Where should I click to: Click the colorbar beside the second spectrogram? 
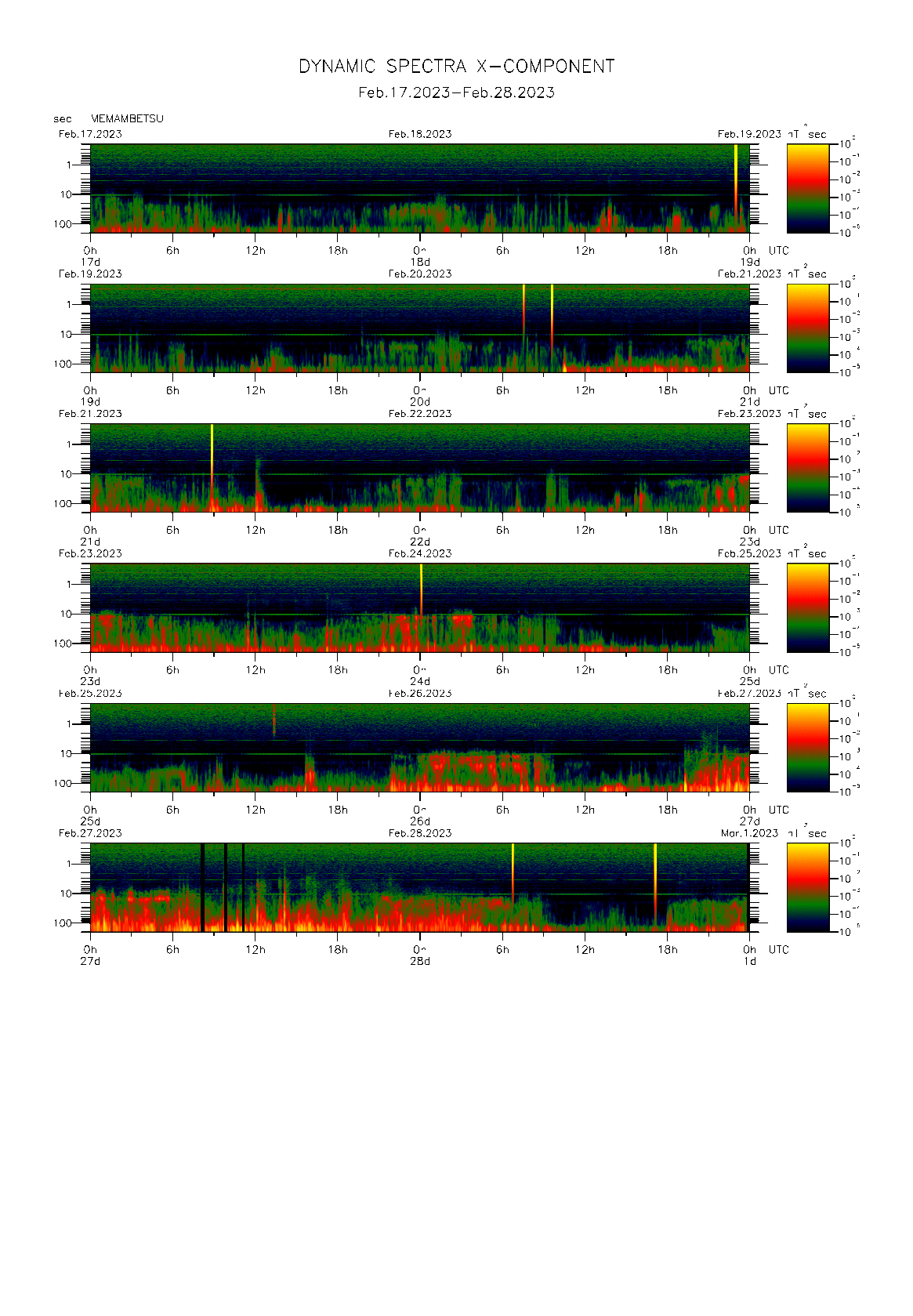point(807,328)
